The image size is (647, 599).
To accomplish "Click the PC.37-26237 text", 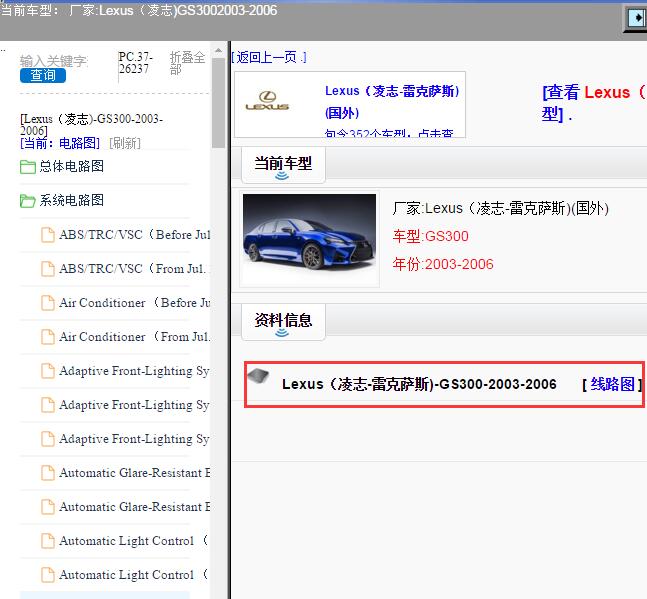I will click(136, 63).
